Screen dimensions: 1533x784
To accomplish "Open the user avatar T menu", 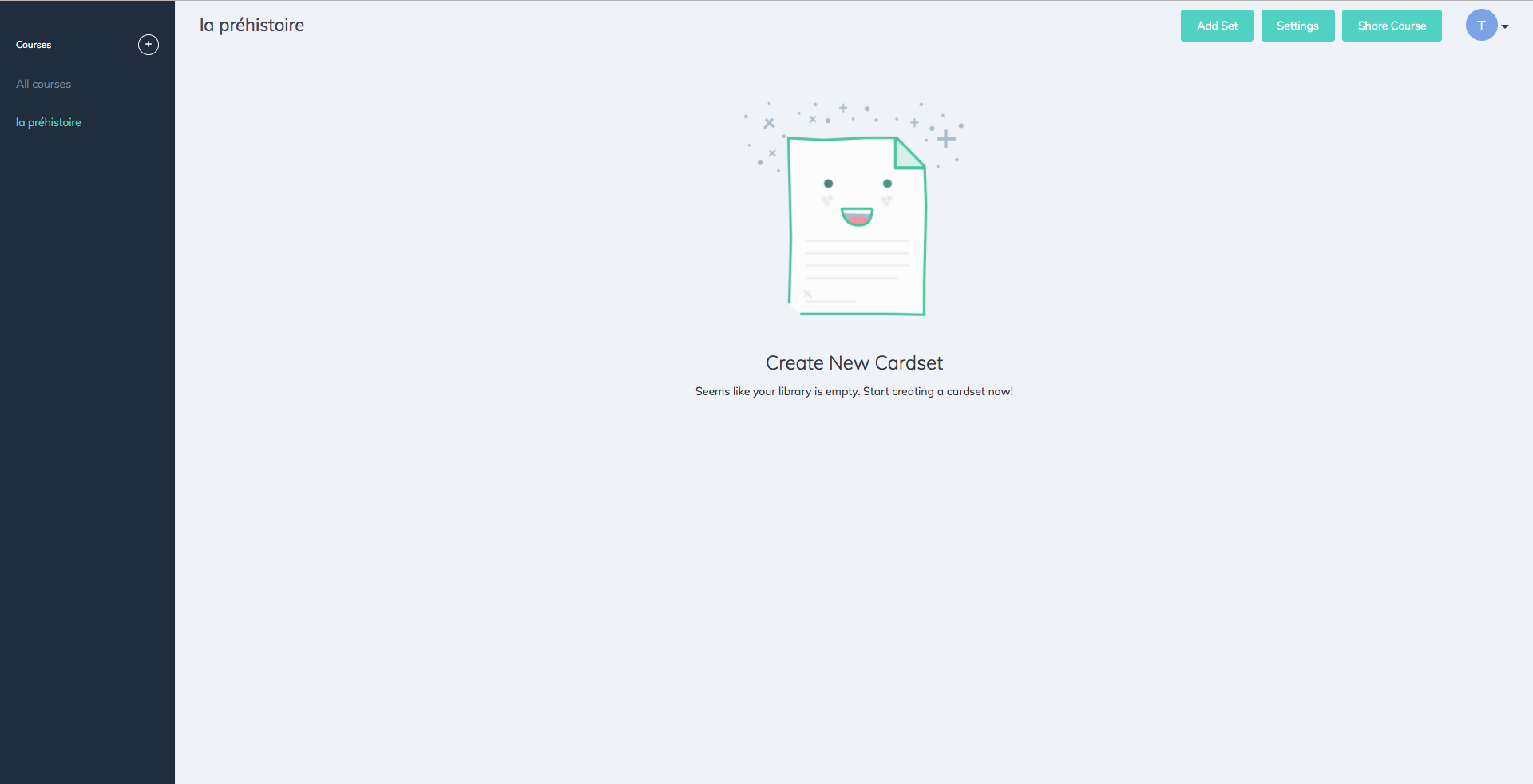I will [1481, 26].
